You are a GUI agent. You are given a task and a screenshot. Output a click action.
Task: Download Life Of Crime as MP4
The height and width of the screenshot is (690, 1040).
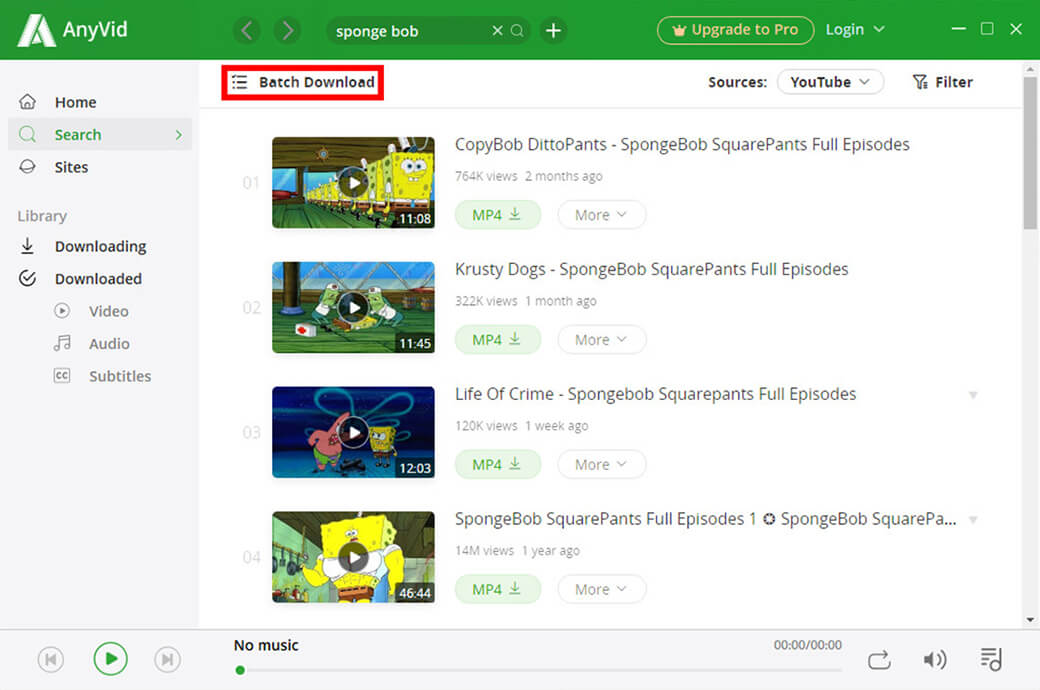tap(497, 464)
